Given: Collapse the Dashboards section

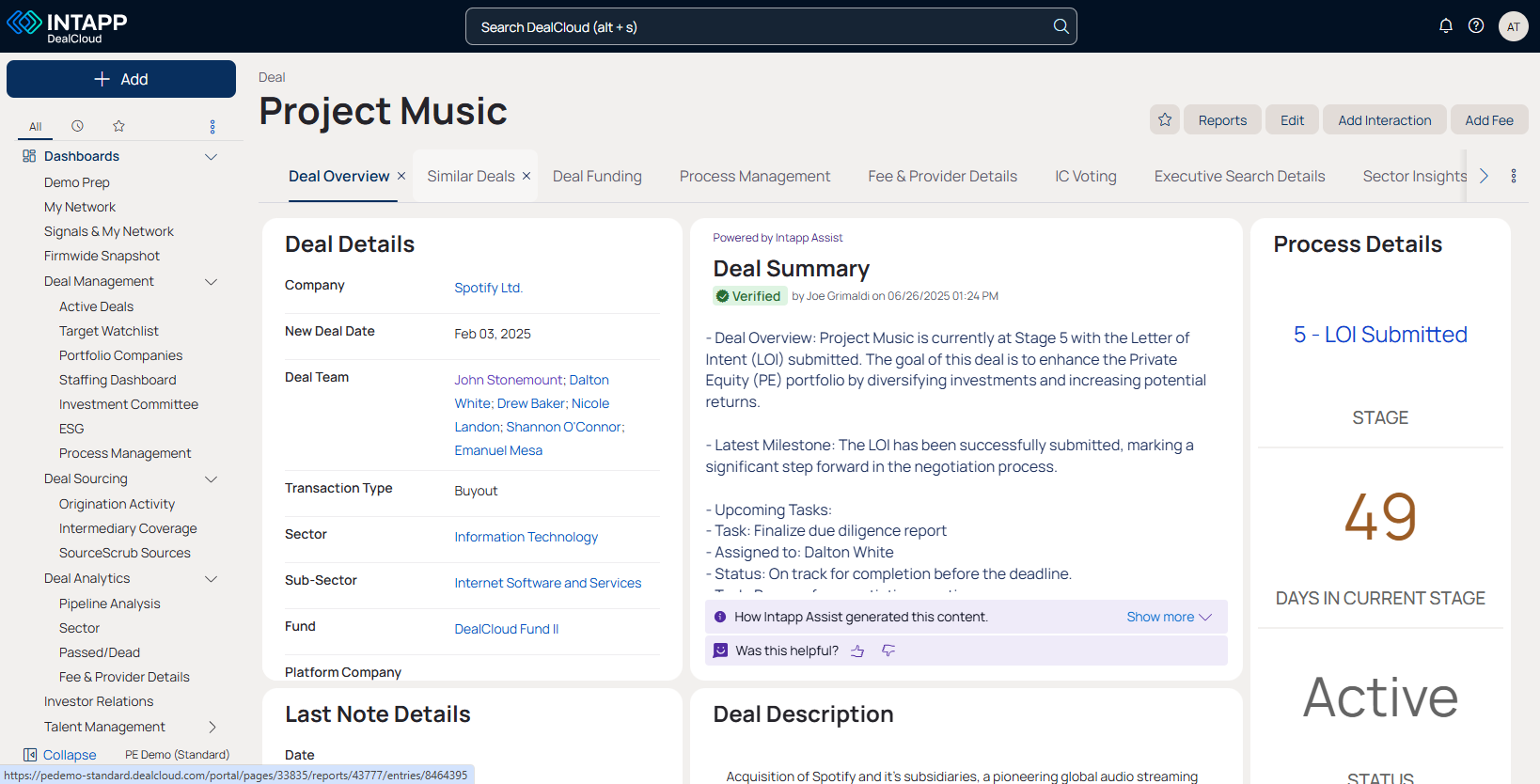Looking at the screenshot, I should point(212,156).
